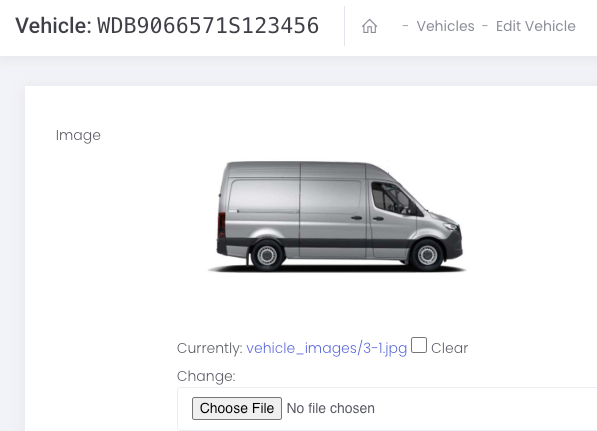The height and width of the screenshot is (431, 597).
Task: Tick the Clear checkbox
Action: [x=419, y=345]
